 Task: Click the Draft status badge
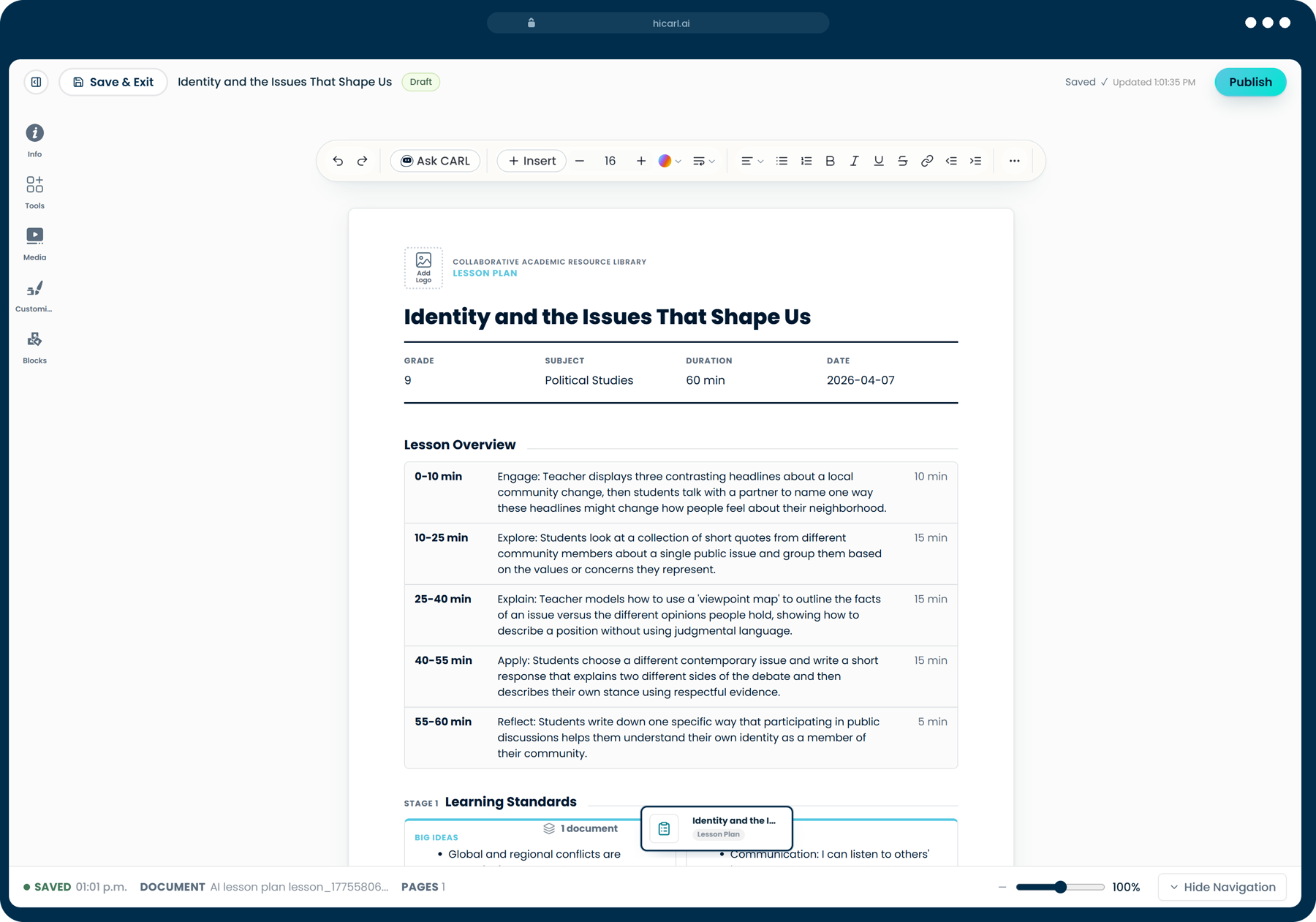tap(421, 82)
